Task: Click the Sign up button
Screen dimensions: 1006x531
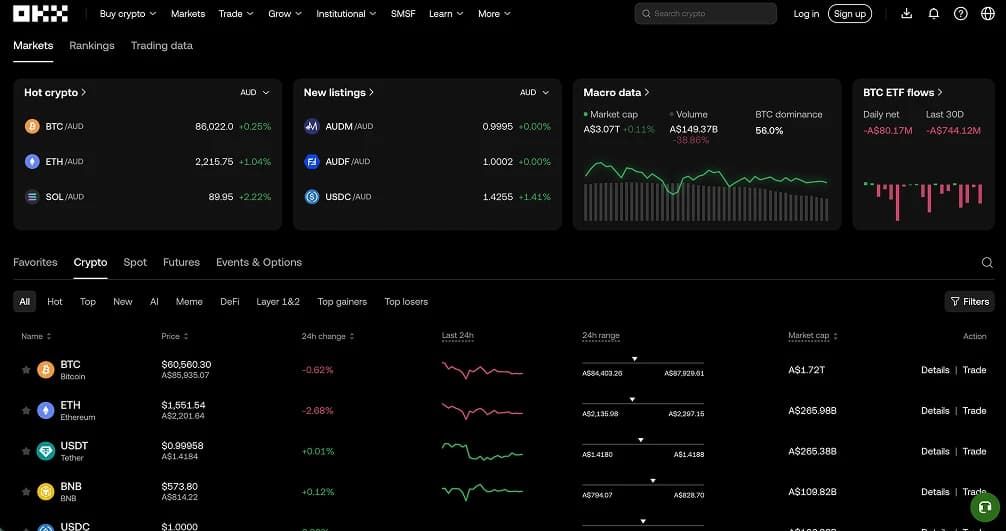Action: pyautogui.click(x=850, y=13)
